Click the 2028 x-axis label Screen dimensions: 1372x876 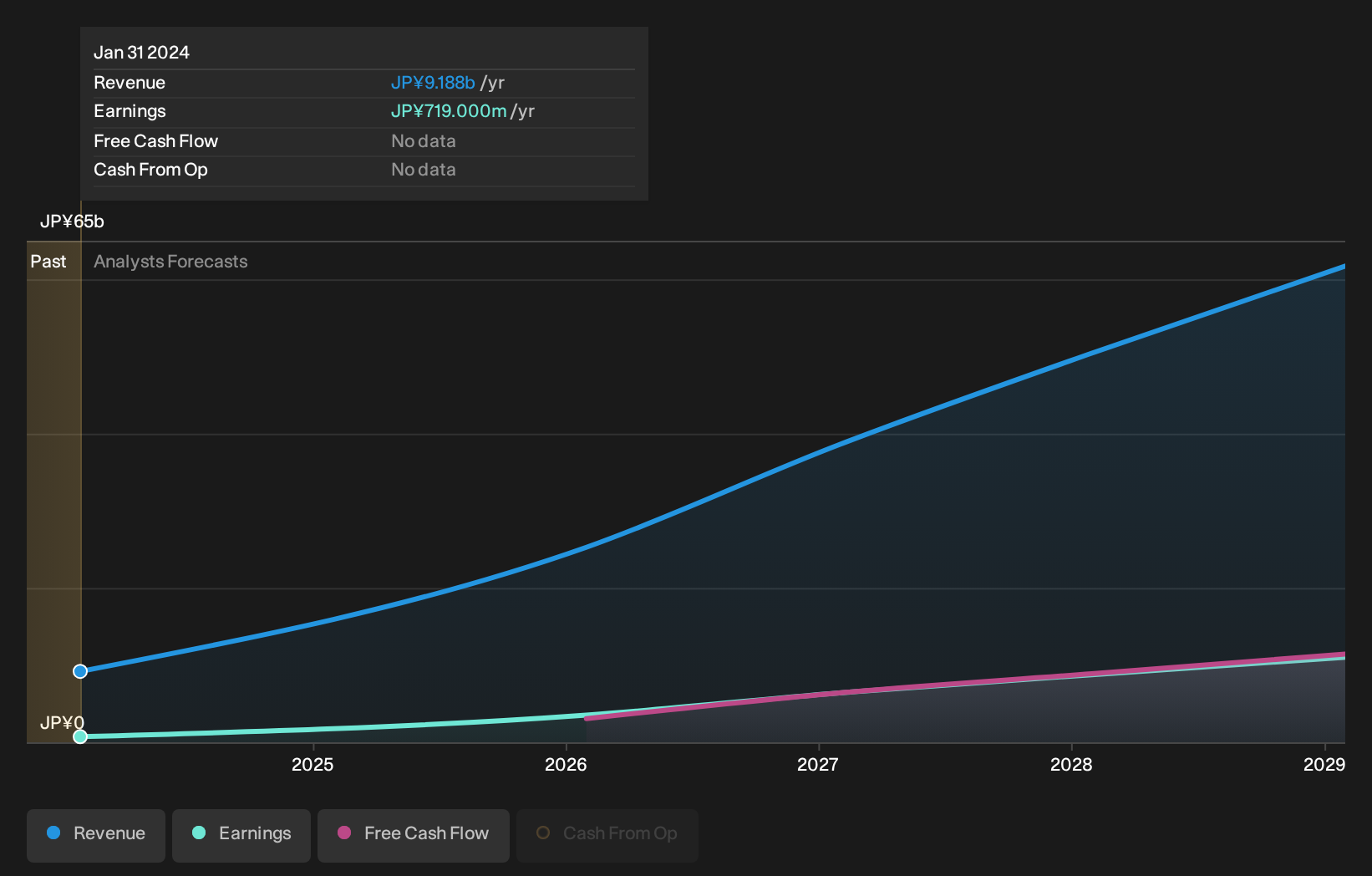[x=1071, y=764]
